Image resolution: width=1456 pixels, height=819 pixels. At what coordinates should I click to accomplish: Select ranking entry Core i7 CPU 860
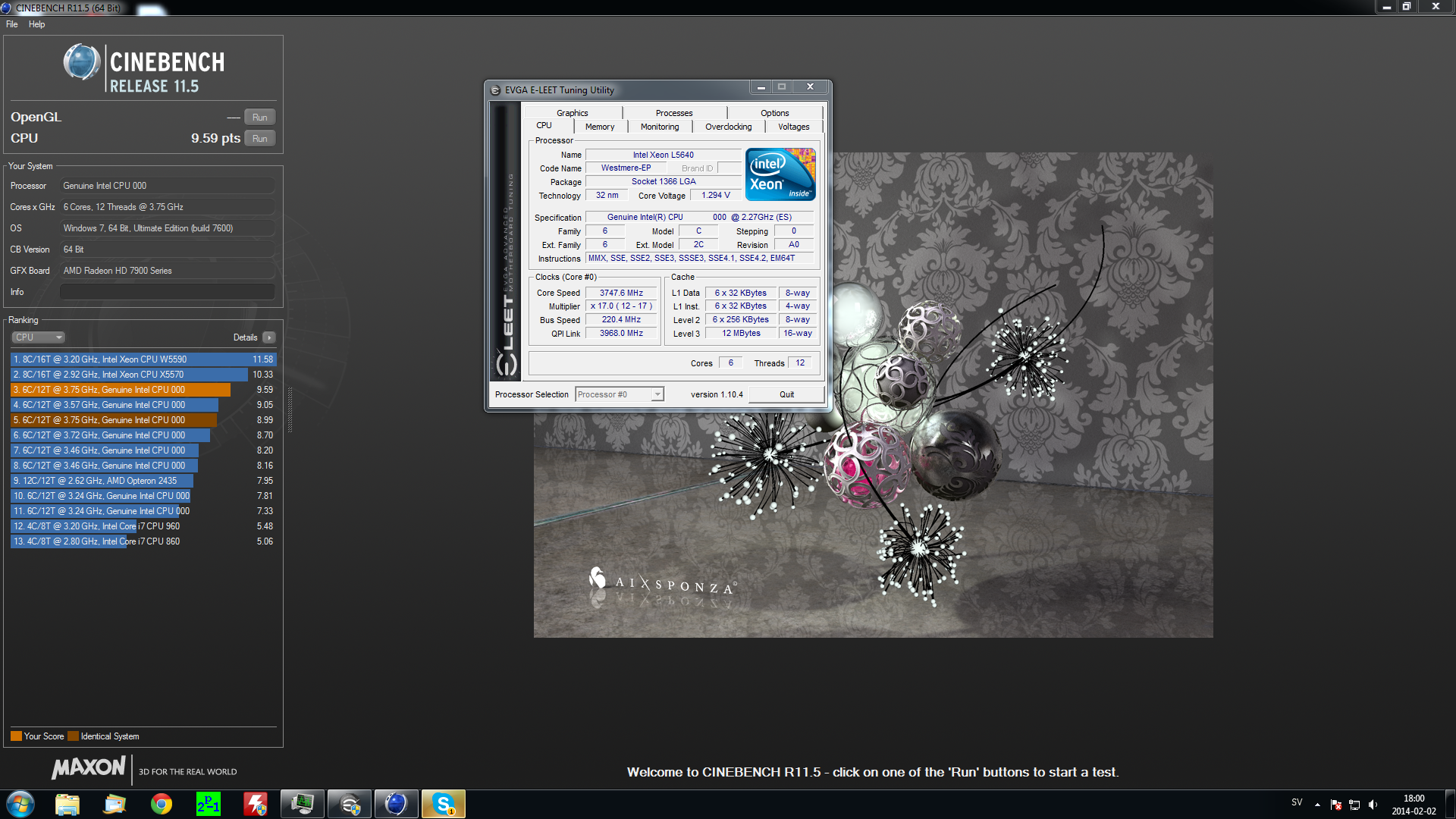click(x=143, y=541)
